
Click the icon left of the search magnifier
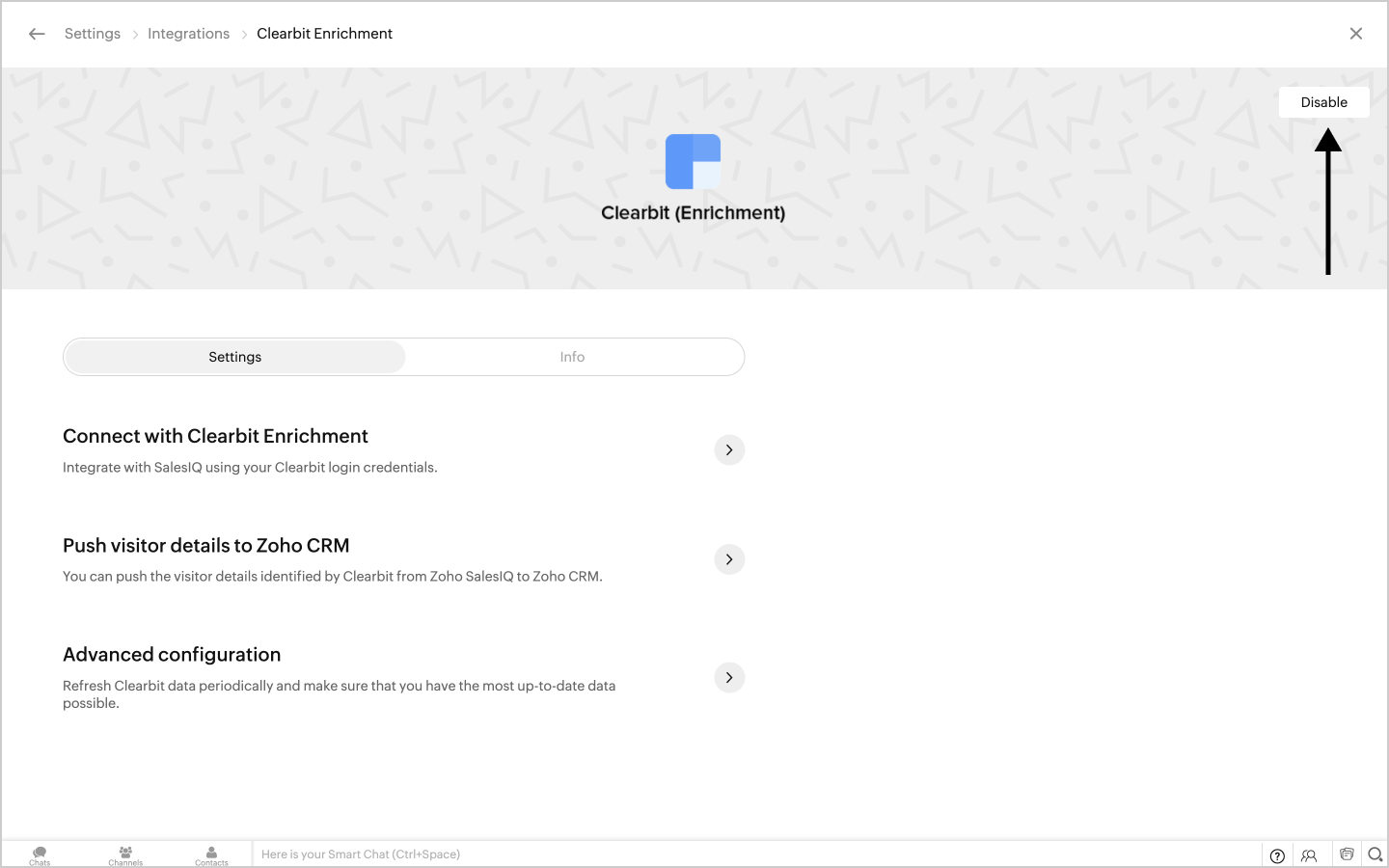(1347, 854)
